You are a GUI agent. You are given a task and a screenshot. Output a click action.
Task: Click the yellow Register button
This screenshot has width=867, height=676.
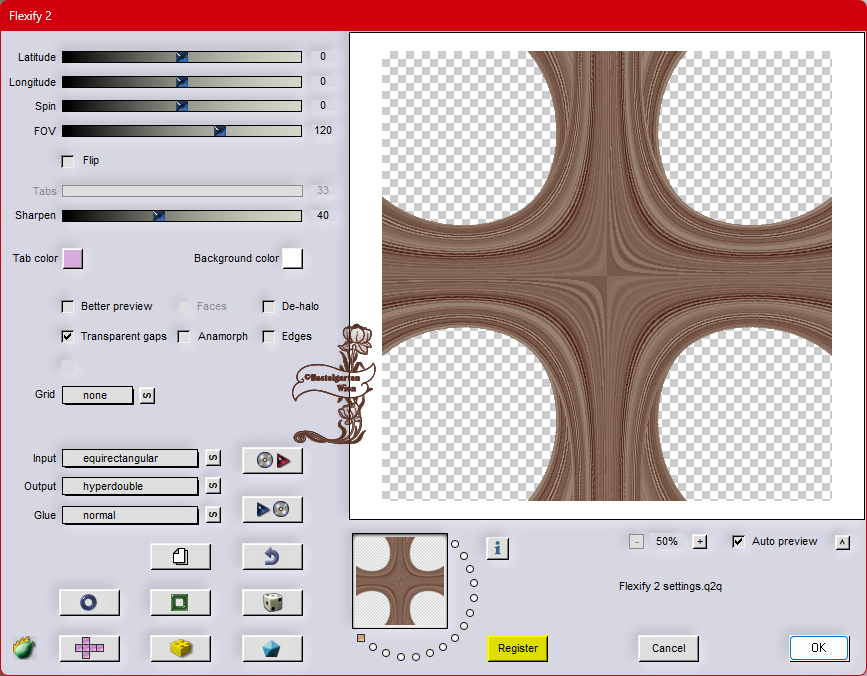[518, 648]
